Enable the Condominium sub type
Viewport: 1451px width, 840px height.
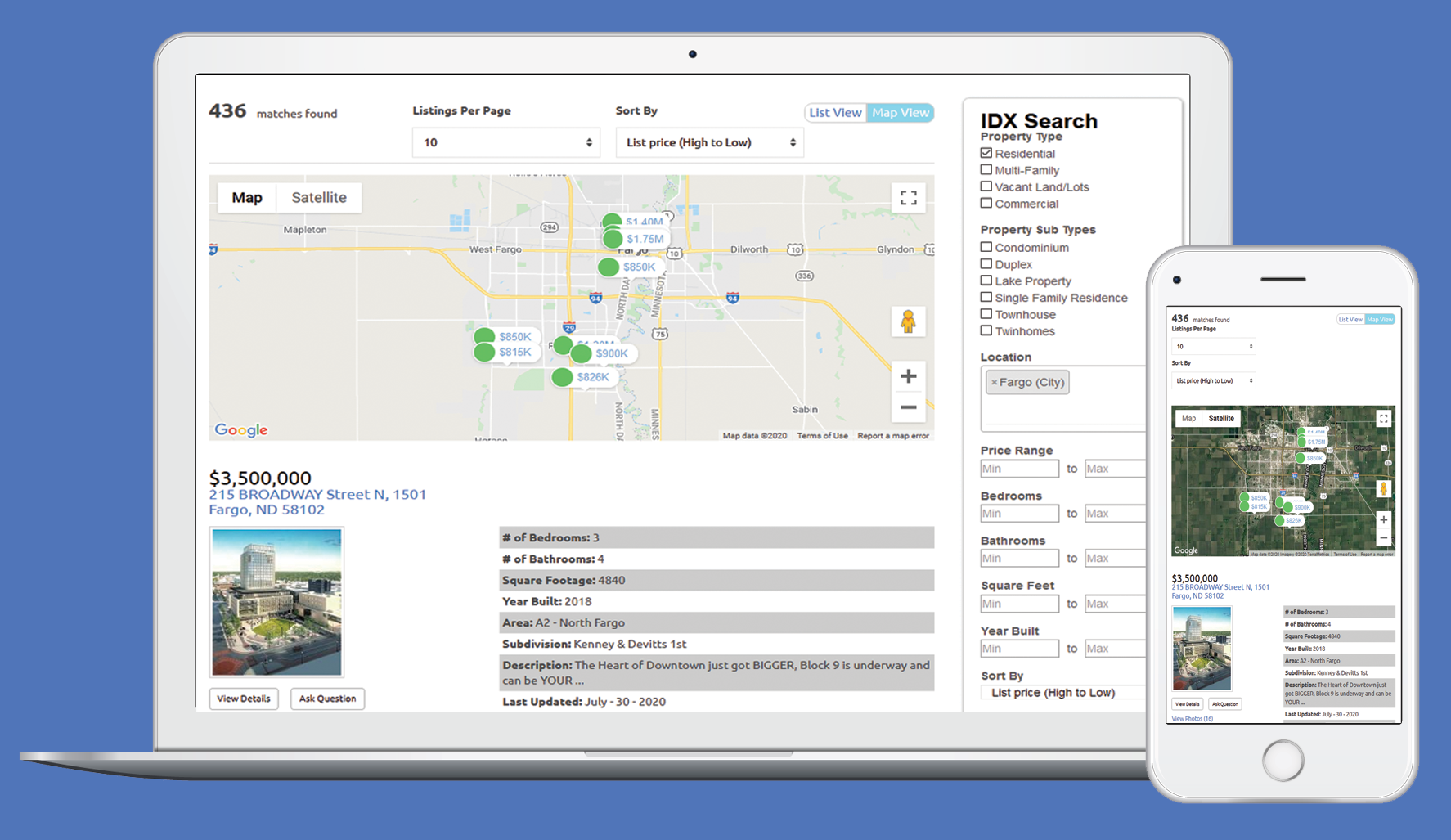coord(986,247)
